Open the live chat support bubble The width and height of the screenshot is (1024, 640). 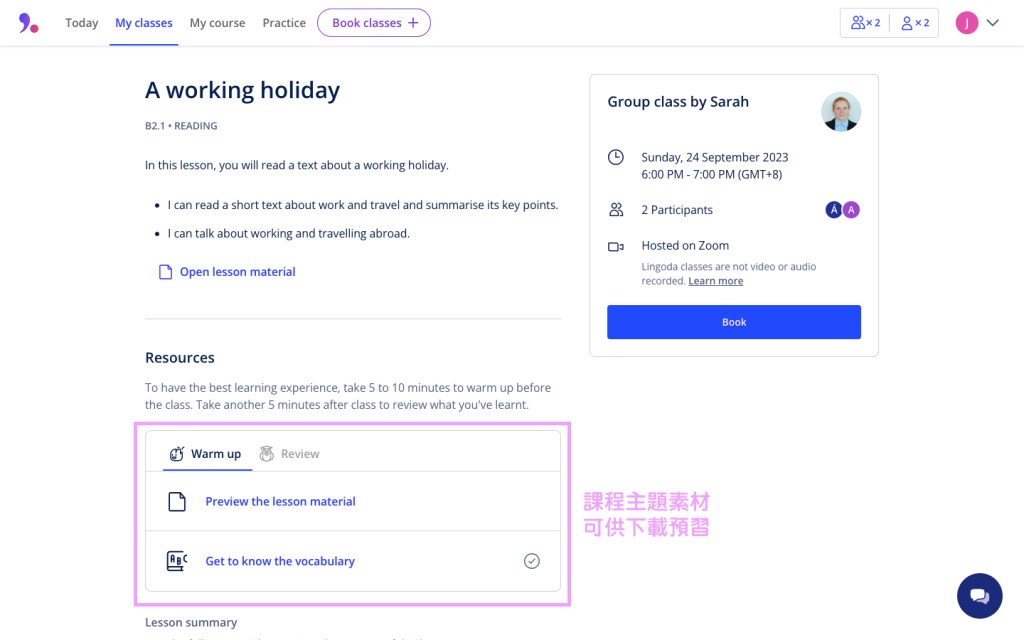(x=979, y=596)
